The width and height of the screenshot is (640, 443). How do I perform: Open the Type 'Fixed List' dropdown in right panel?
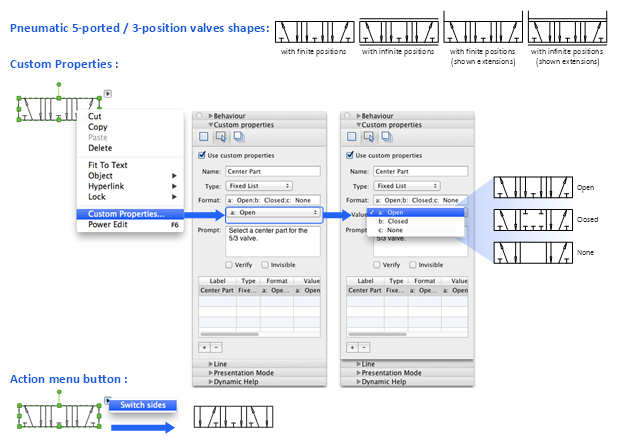[x=407, y=186]
